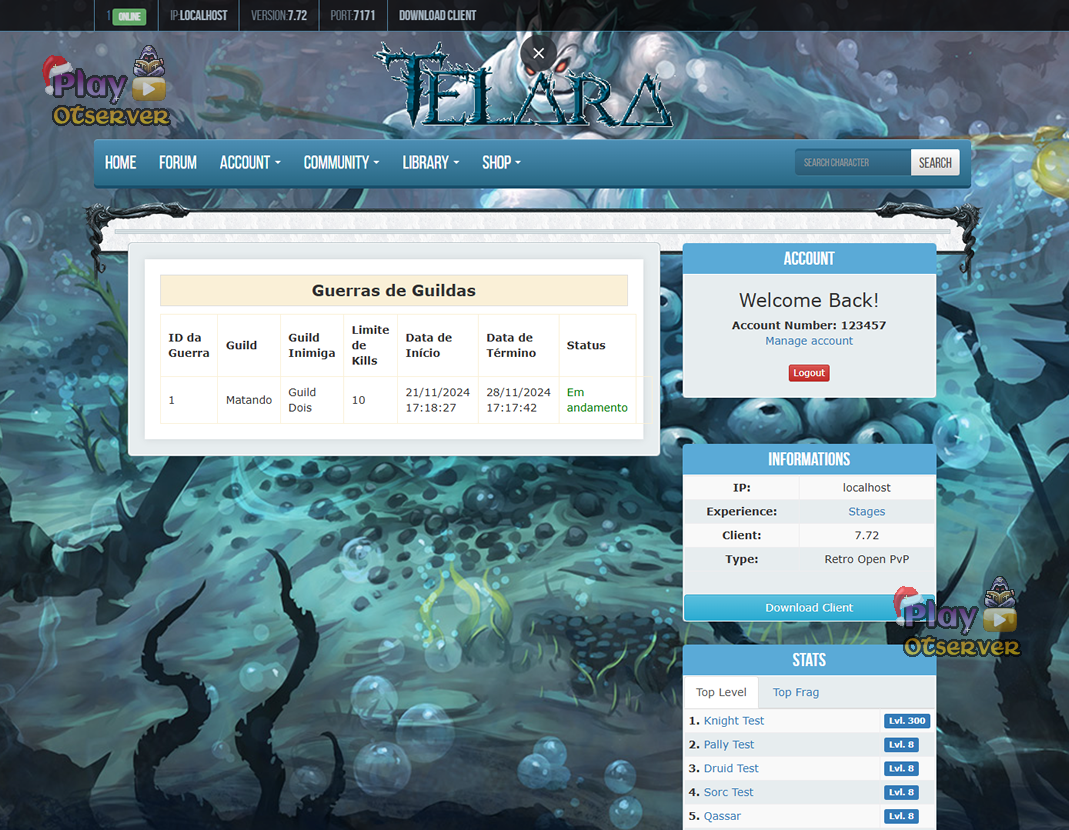Click the ID da Guerra column header
The height and width of the screenshot is (830, 1069).
pyautogui.click(x=189, y=345)
